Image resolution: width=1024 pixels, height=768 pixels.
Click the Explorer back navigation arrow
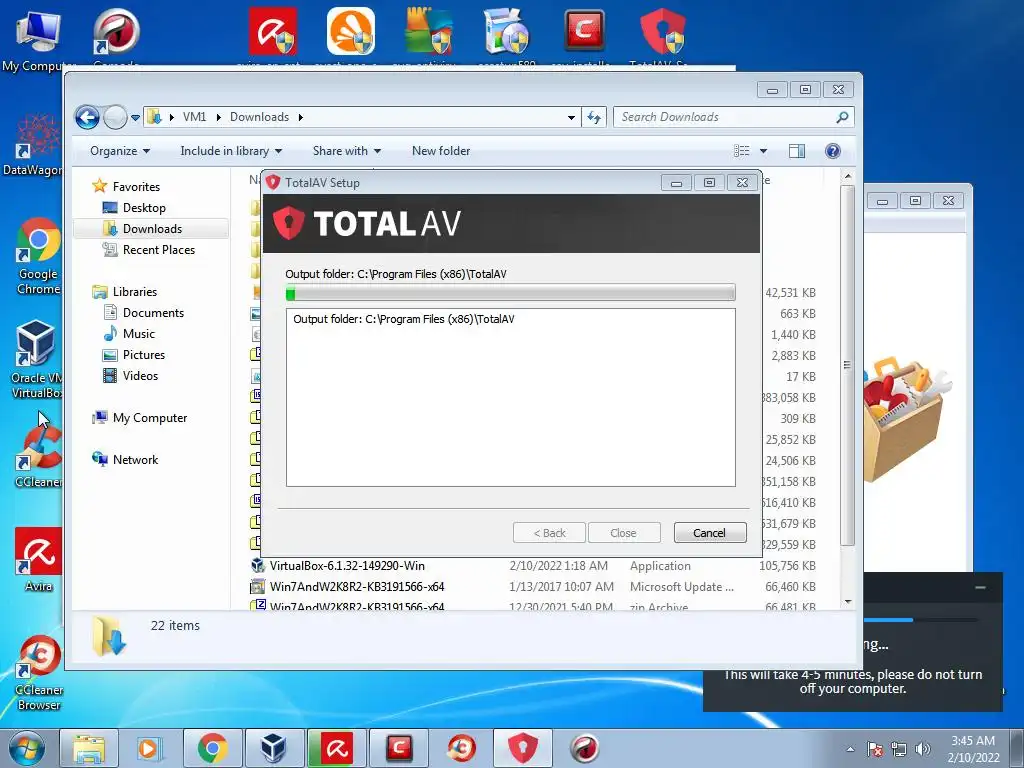87,118
